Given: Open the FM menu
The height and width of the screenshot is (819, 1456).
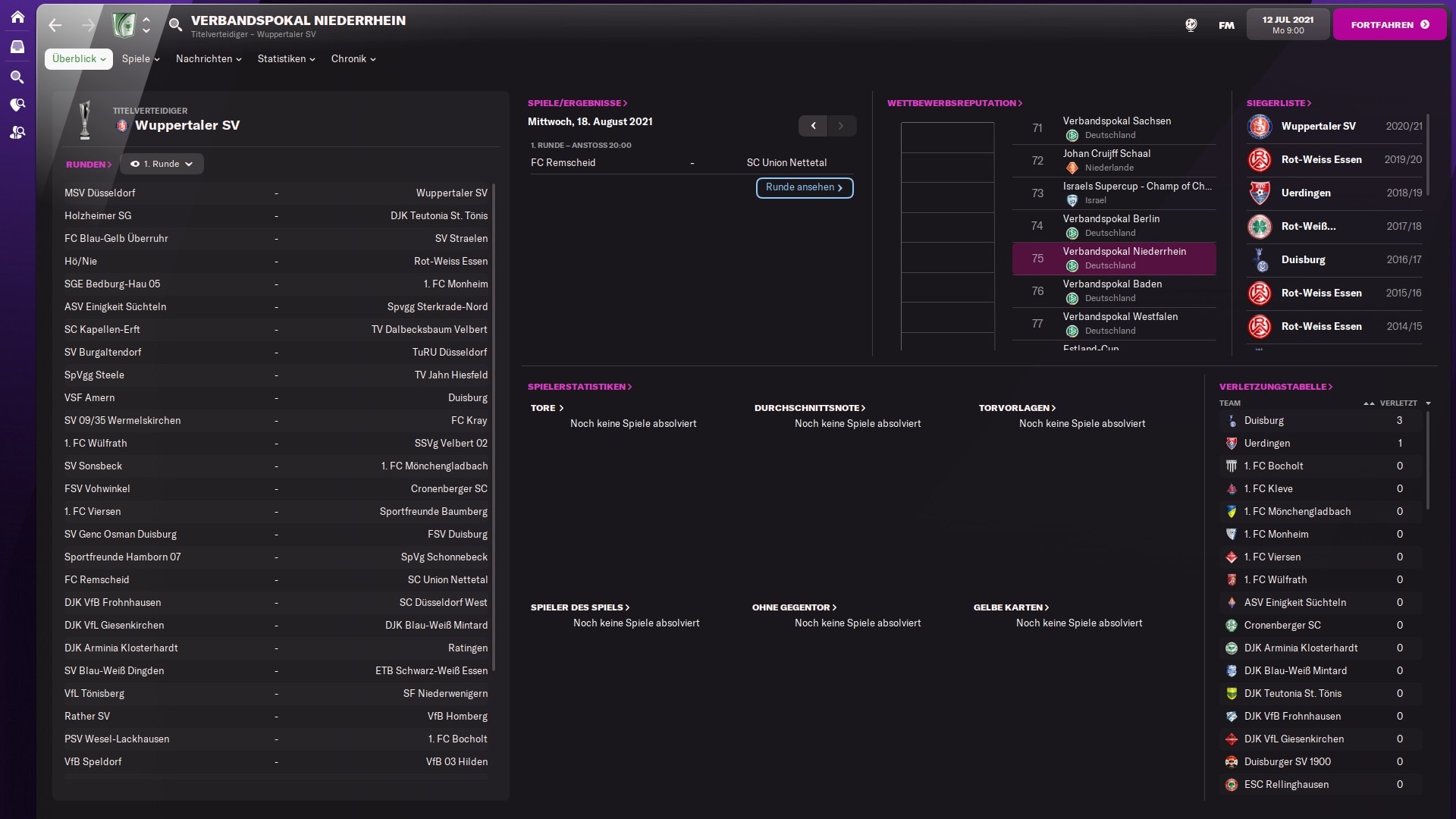Looking at the screenshot, I should tap(1226, 25).
